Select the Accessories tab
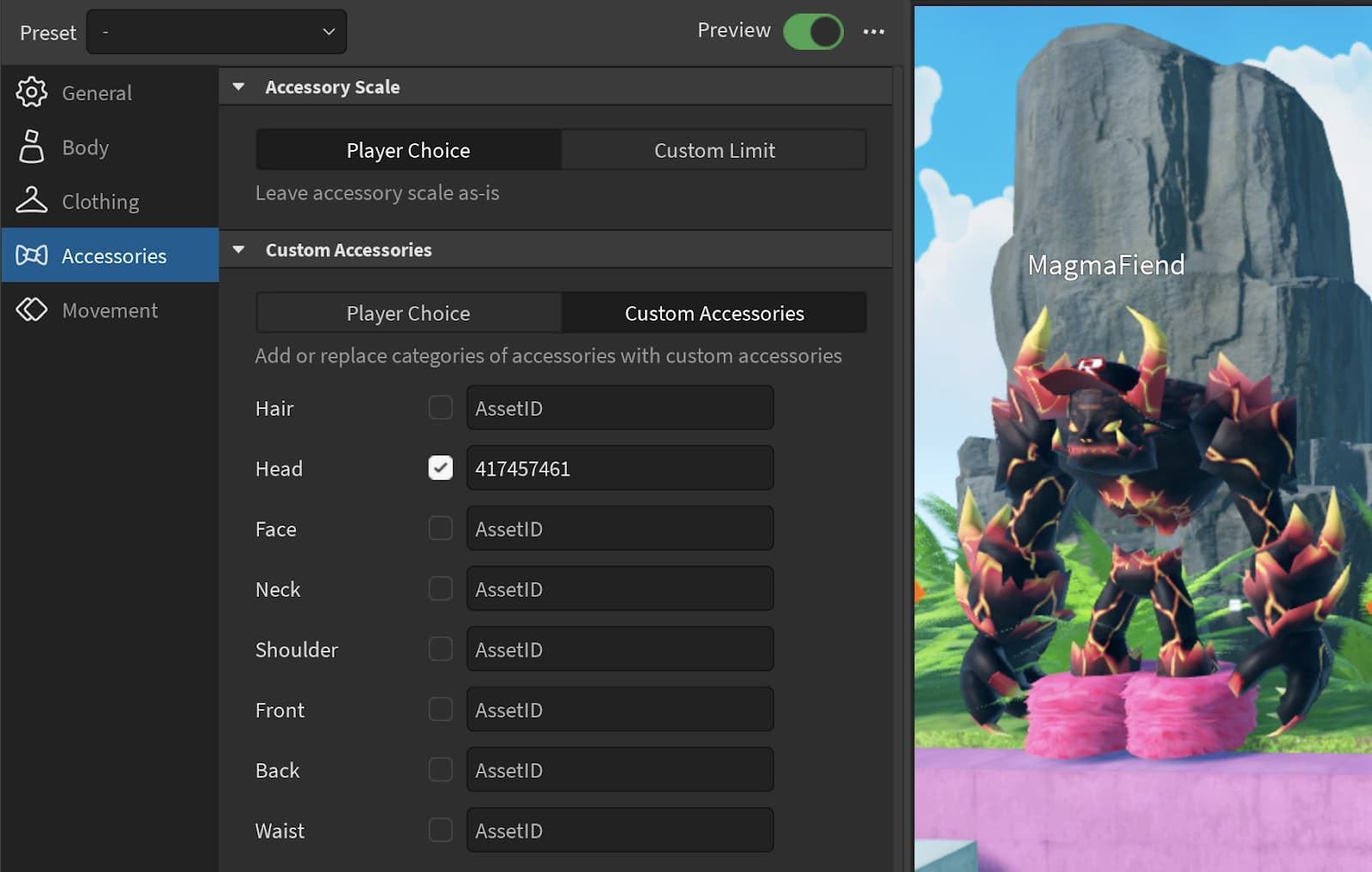This screenshot has height=872, width=1372. pyautogui.click(x=110, y=255)
